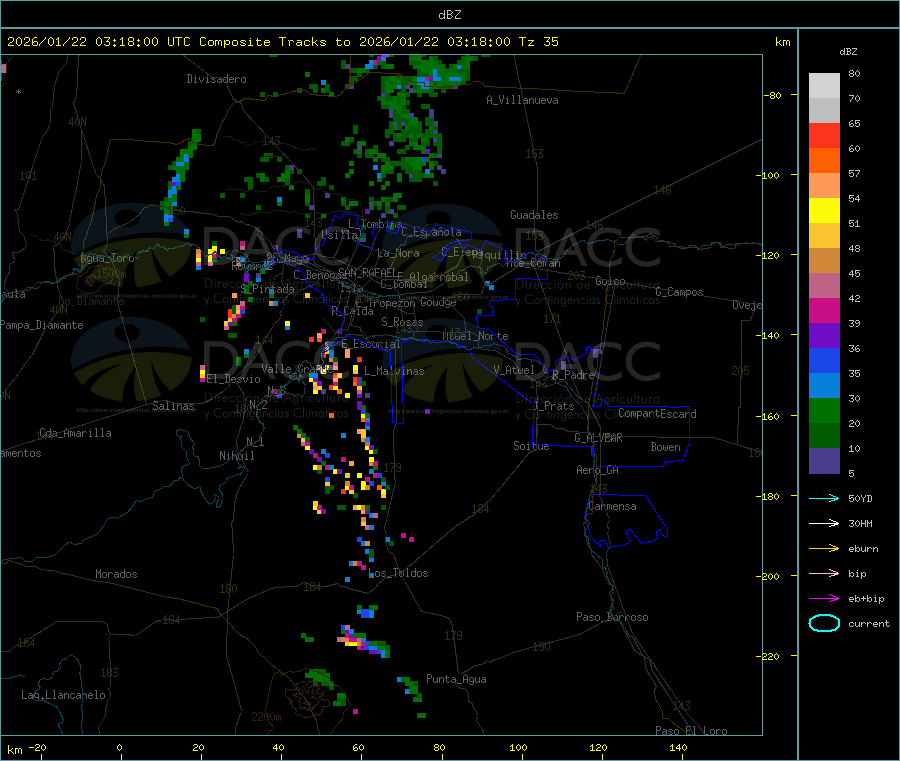
Task: Click the 'G_ALVEAR' map label
Action: click(x=598, y=438)
